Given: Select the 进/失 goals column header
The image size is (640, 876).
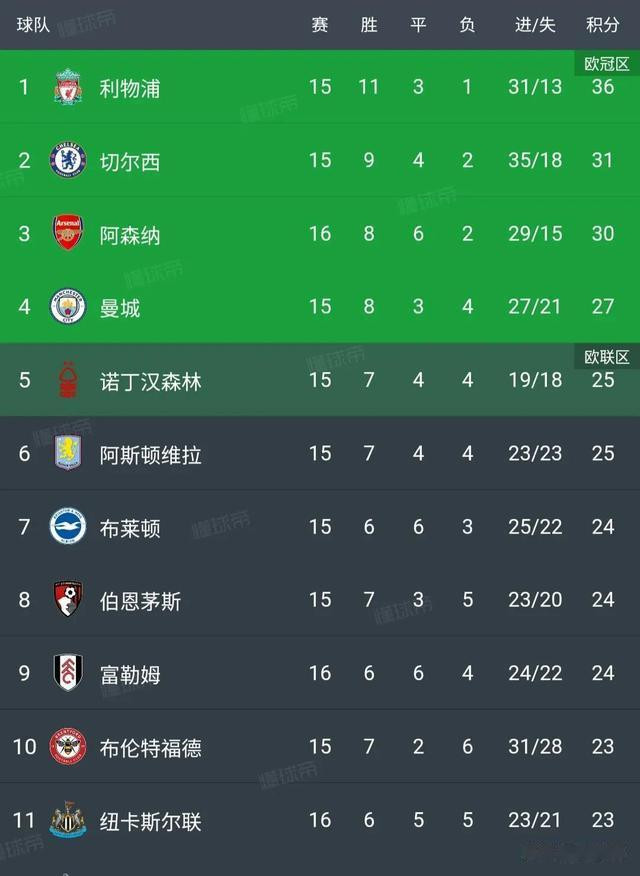Looking at the screenshot, I should coord(535,25).
